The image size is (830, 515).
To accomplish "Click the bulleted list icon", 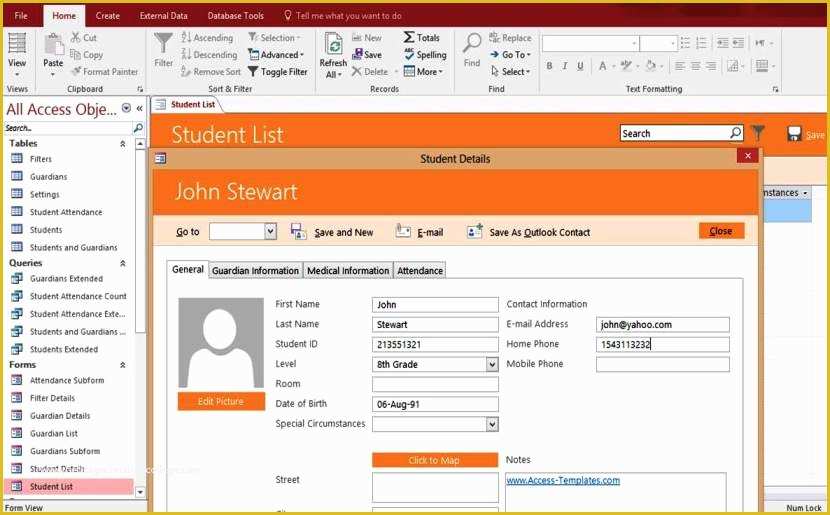I will point(685,43).
